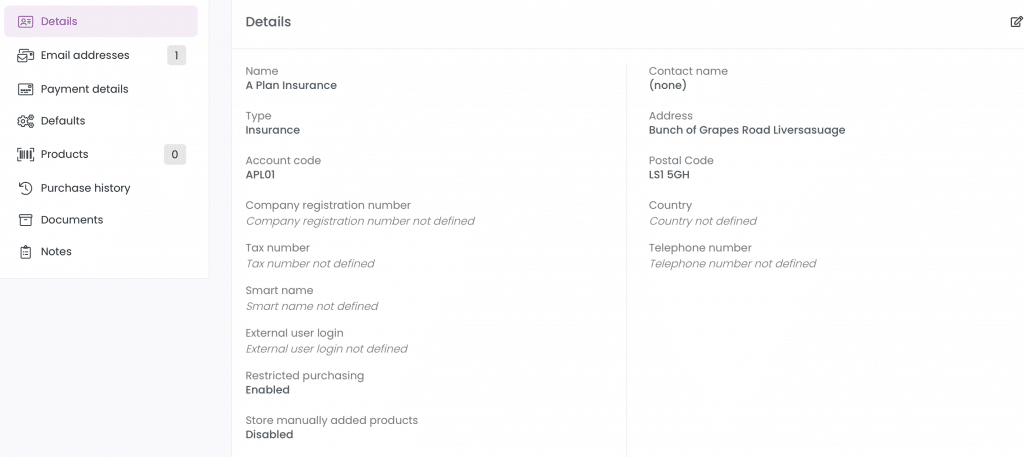
Task: Open the Documents section
Action: (x=101, y=220)
